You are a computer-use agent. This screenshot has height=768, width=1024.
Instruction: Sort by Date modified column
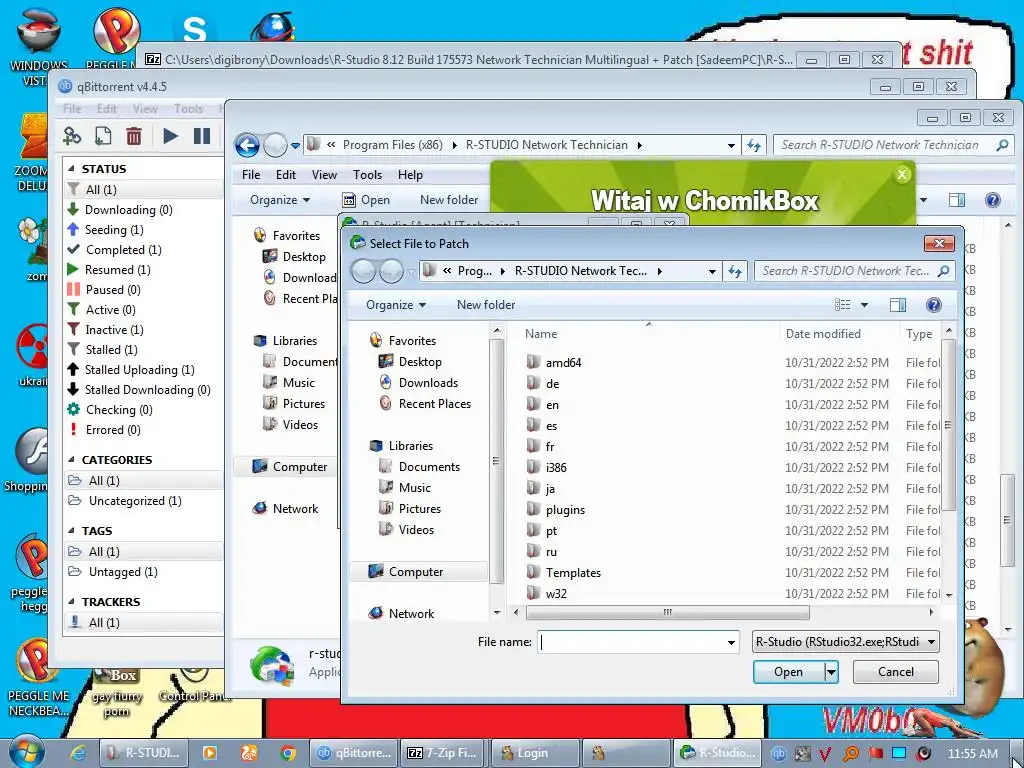(824, 334)
